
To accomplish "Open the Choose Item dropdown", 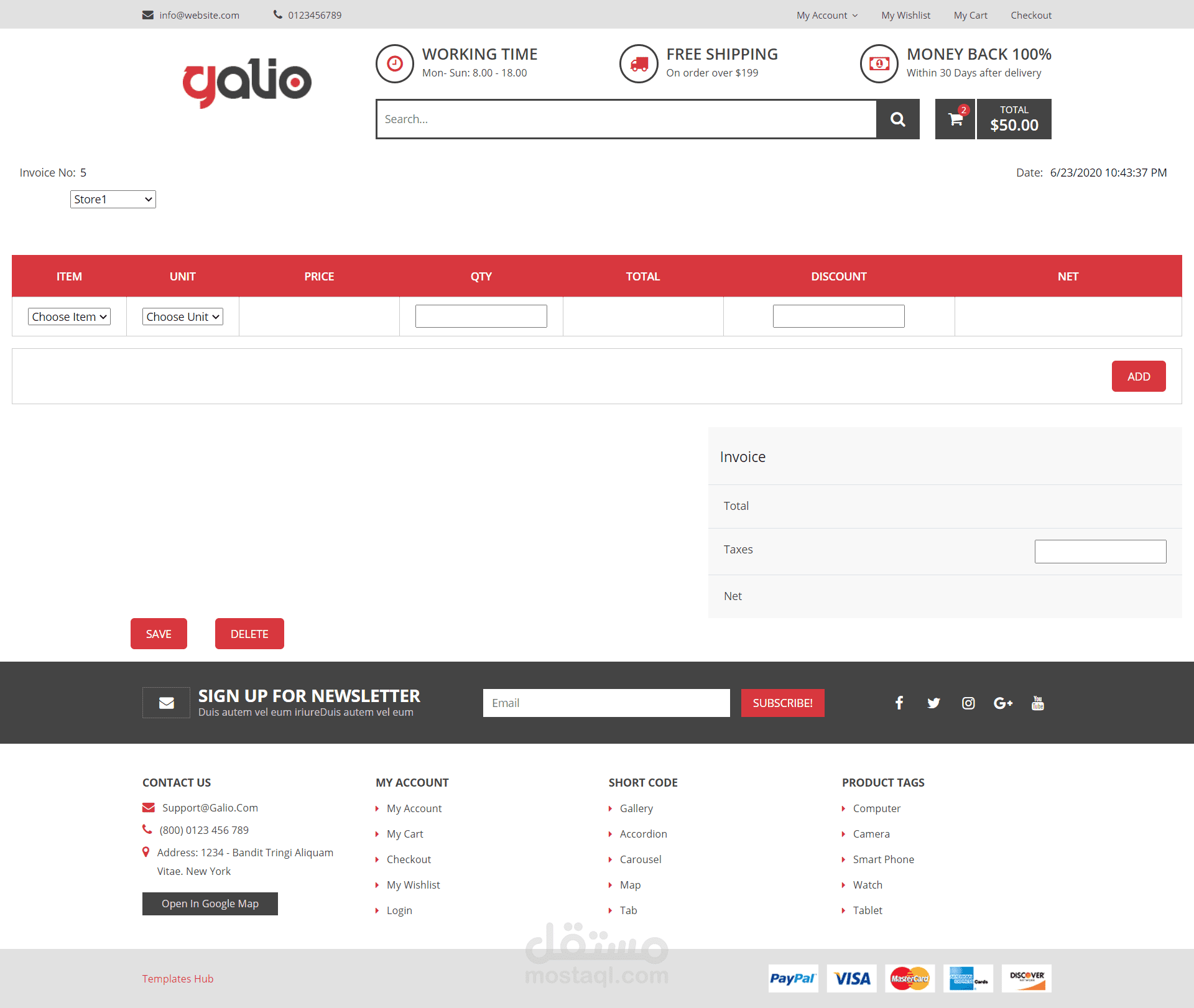I will (69, 317).
